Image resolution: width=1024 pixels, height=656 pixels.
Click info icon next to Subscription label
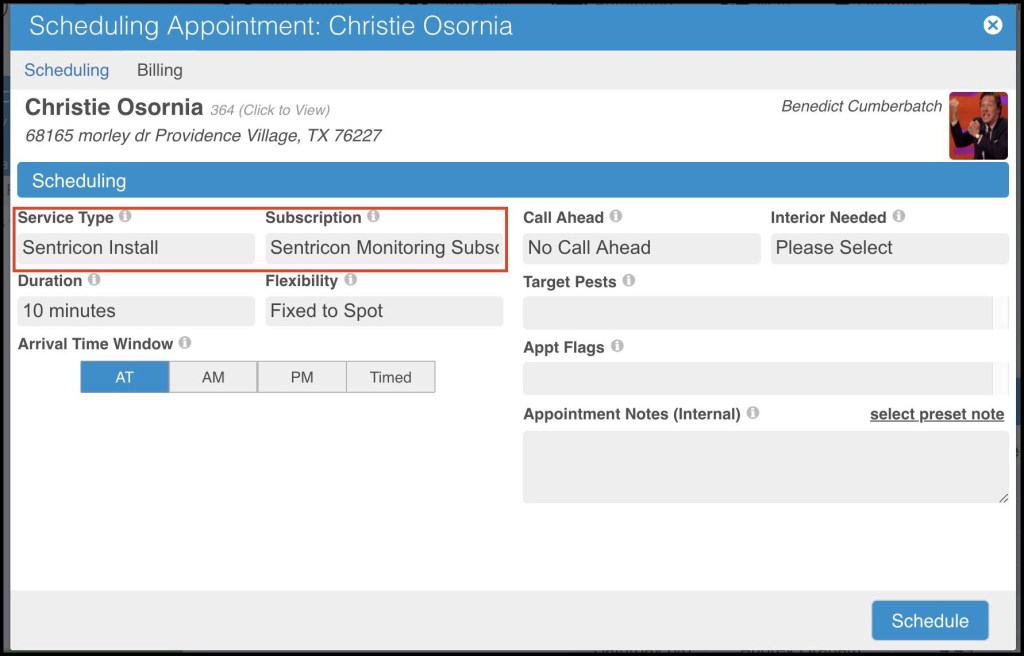(x=373, y=216)
